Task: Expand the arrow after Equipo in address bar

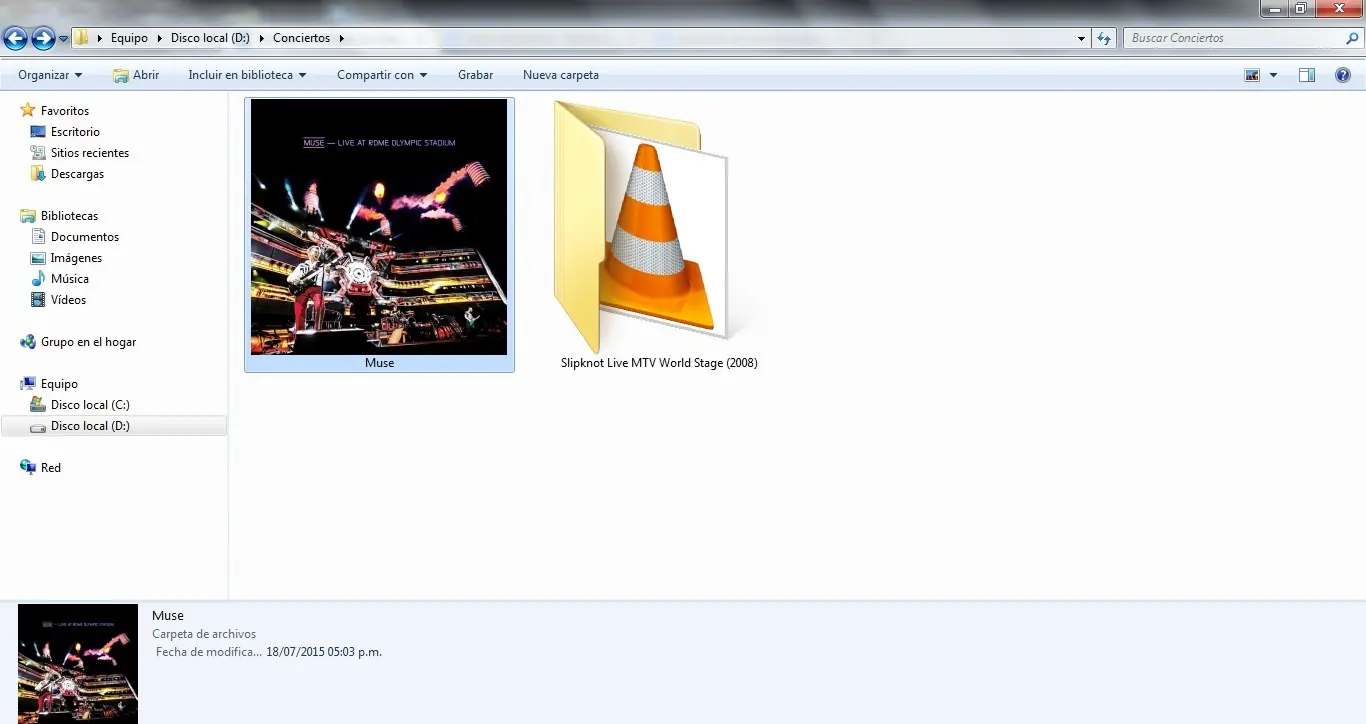Action: 159,38
